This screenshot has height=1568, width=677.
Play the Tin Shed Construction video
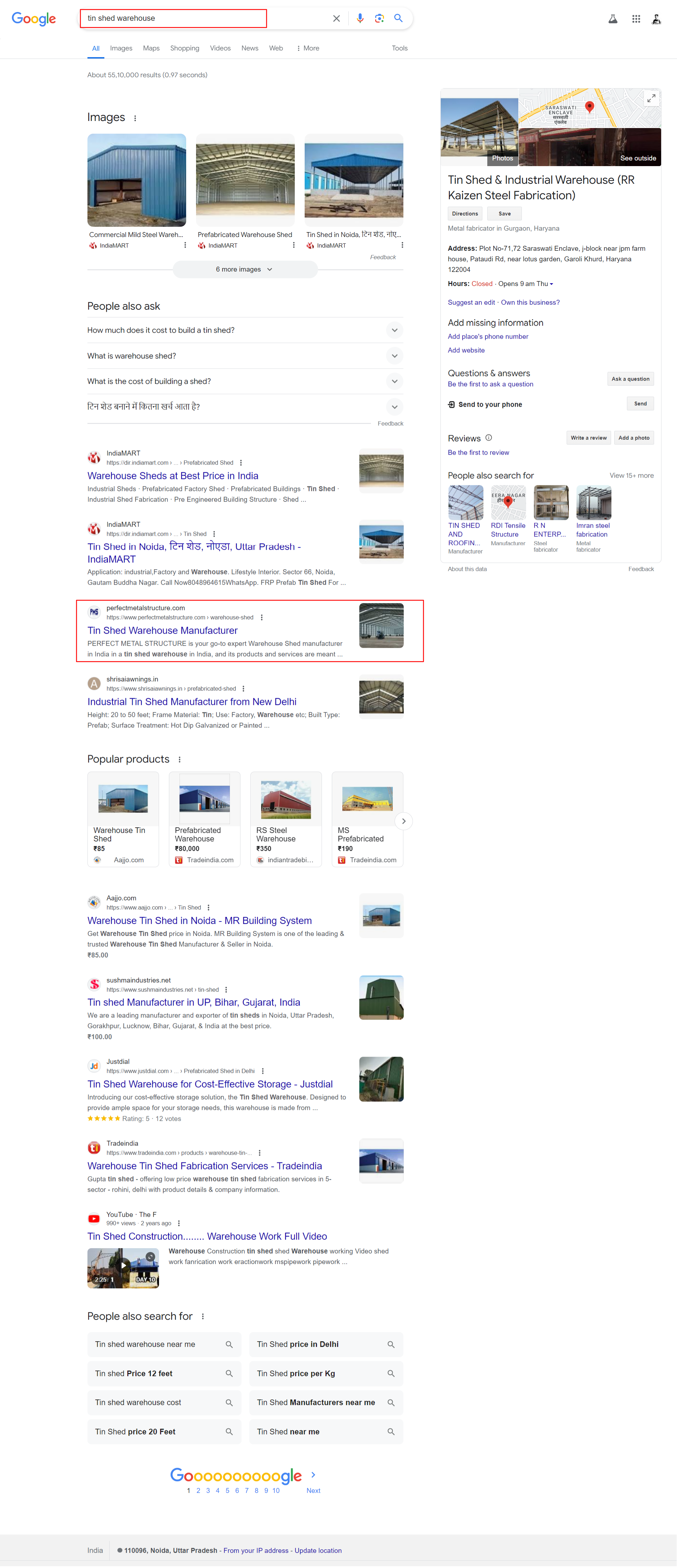tap(123, 1265)
